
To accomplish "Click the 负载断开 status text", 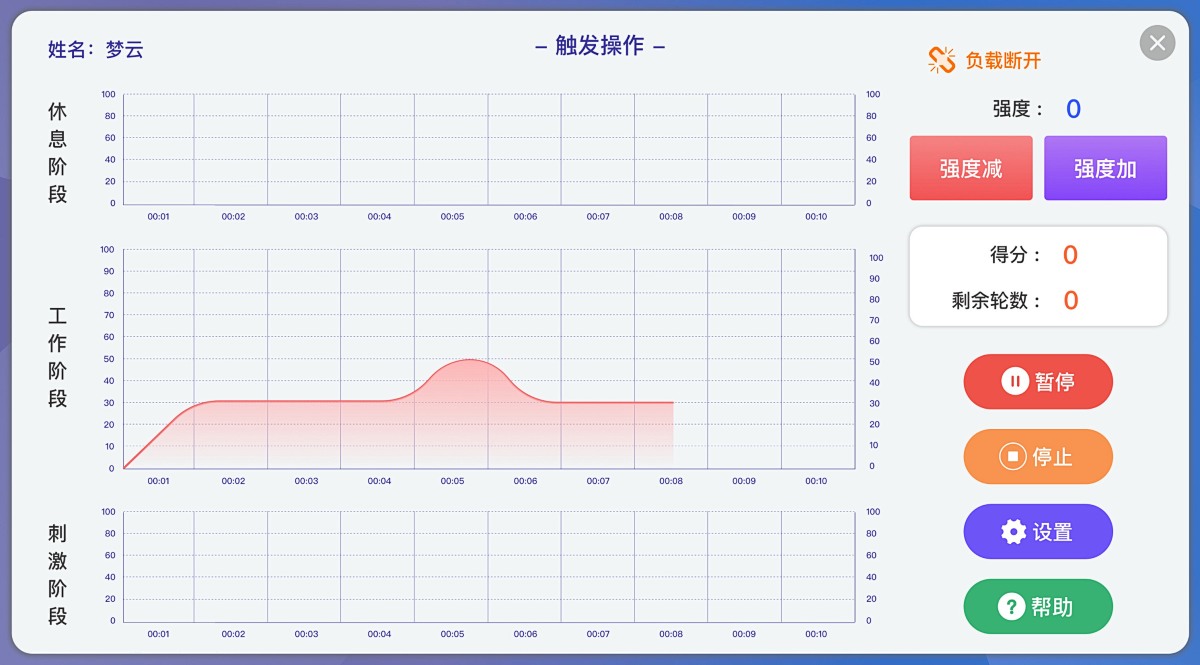I will coord(1003,61).
